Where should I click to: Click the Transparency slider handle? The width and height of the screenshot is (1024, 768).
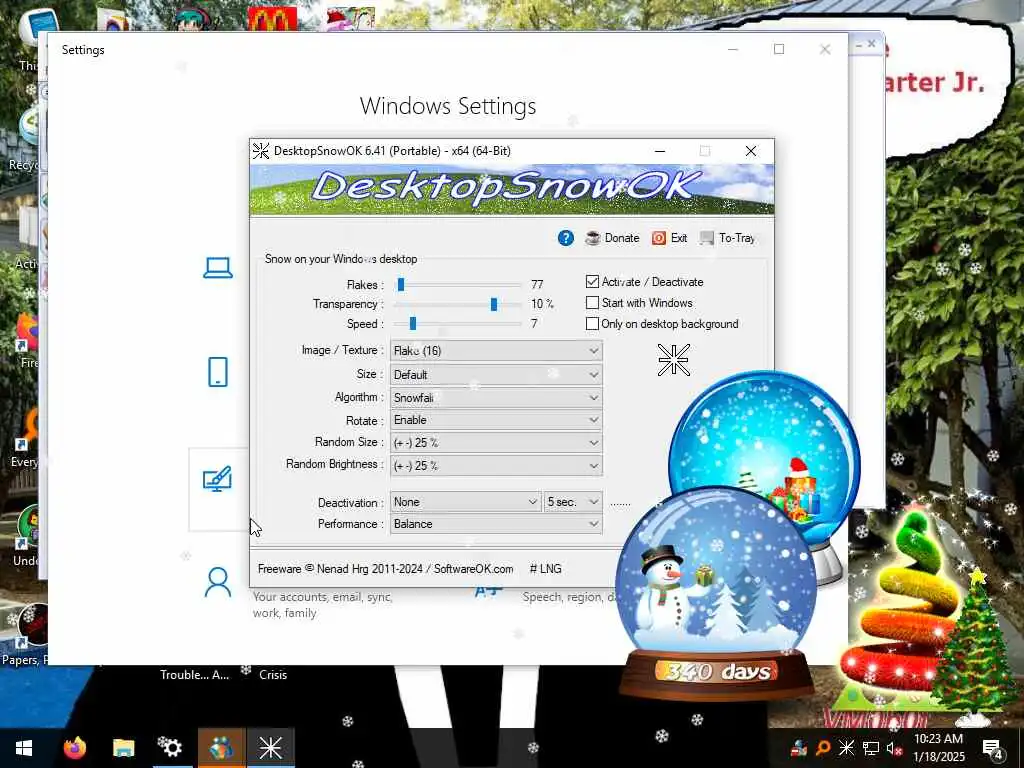(494, 304)
